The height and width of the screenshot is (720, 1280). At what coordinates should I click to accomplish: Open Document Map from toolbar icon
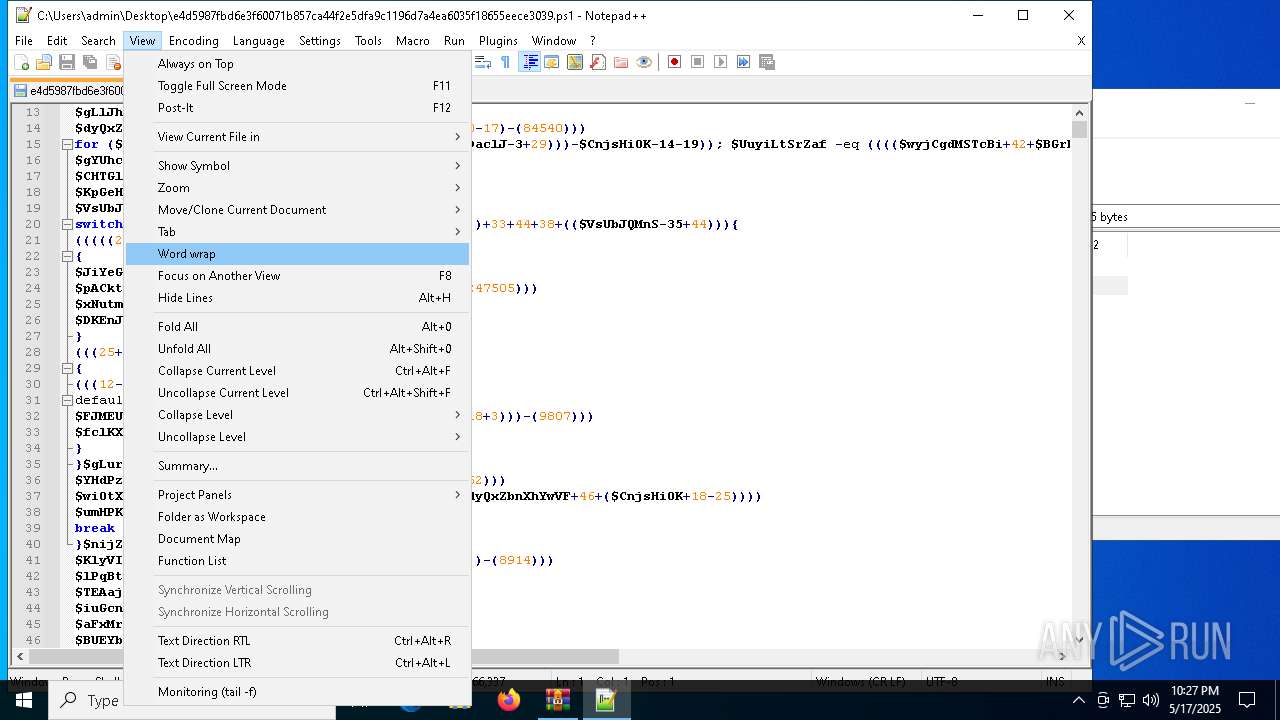575,62
